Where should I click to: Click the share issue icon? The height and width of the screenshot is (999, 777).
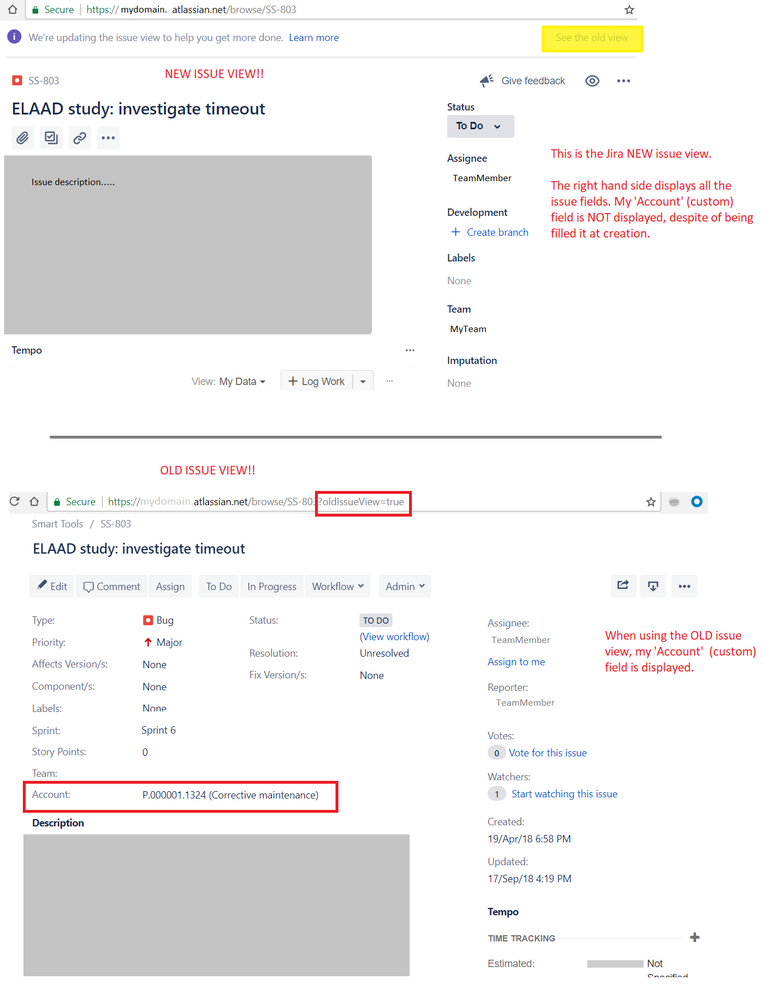(x=622, y=586)
